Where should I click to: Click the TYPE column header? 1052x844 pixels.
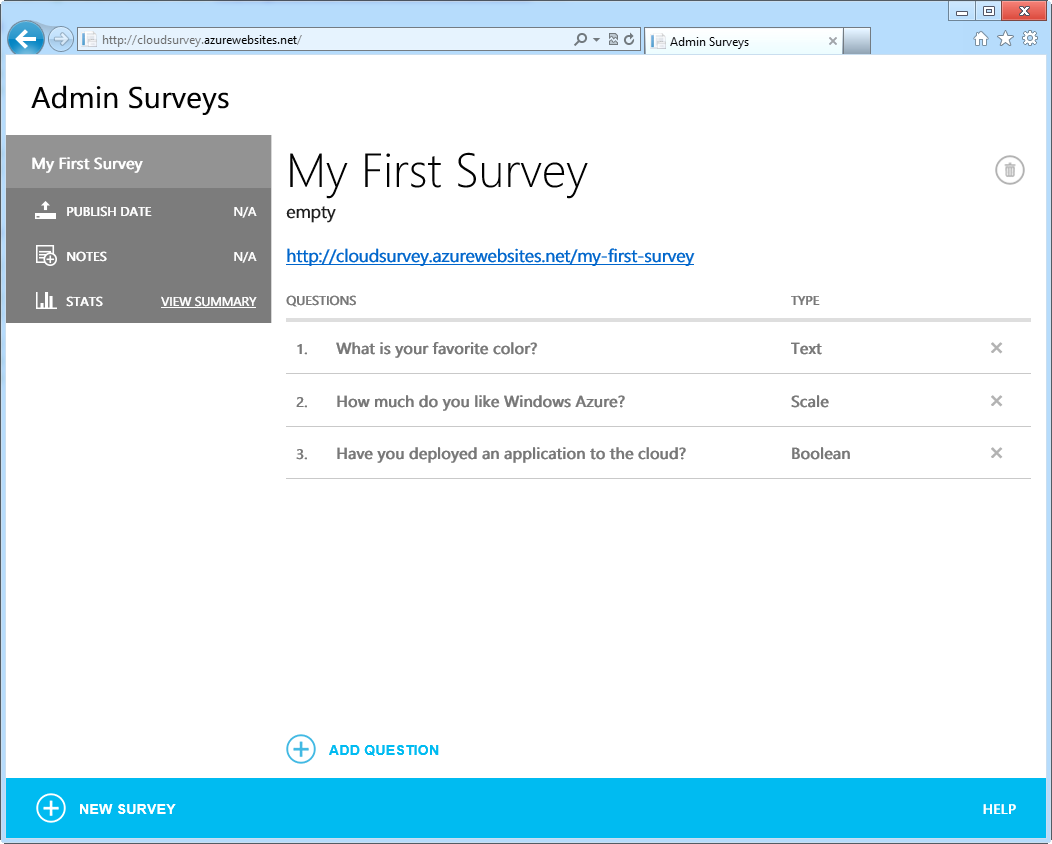805,301
